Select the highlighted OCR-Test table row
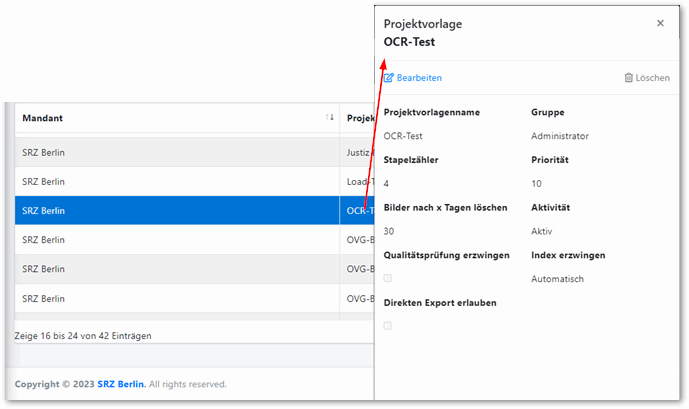This screenshot has width=689, height=409. 194,210
